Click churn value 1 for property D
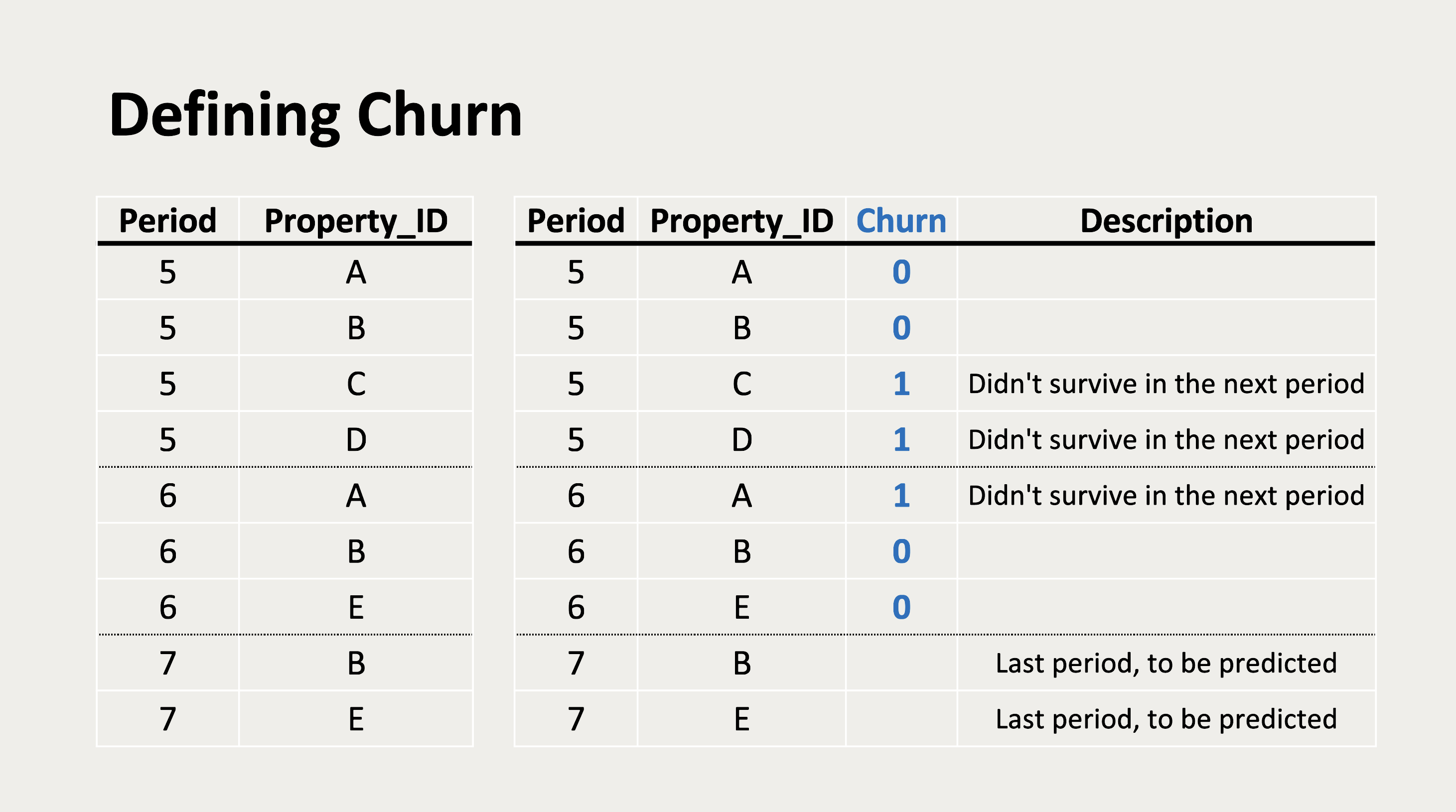Screen dimensions: 1456x812 pos(901,439)
